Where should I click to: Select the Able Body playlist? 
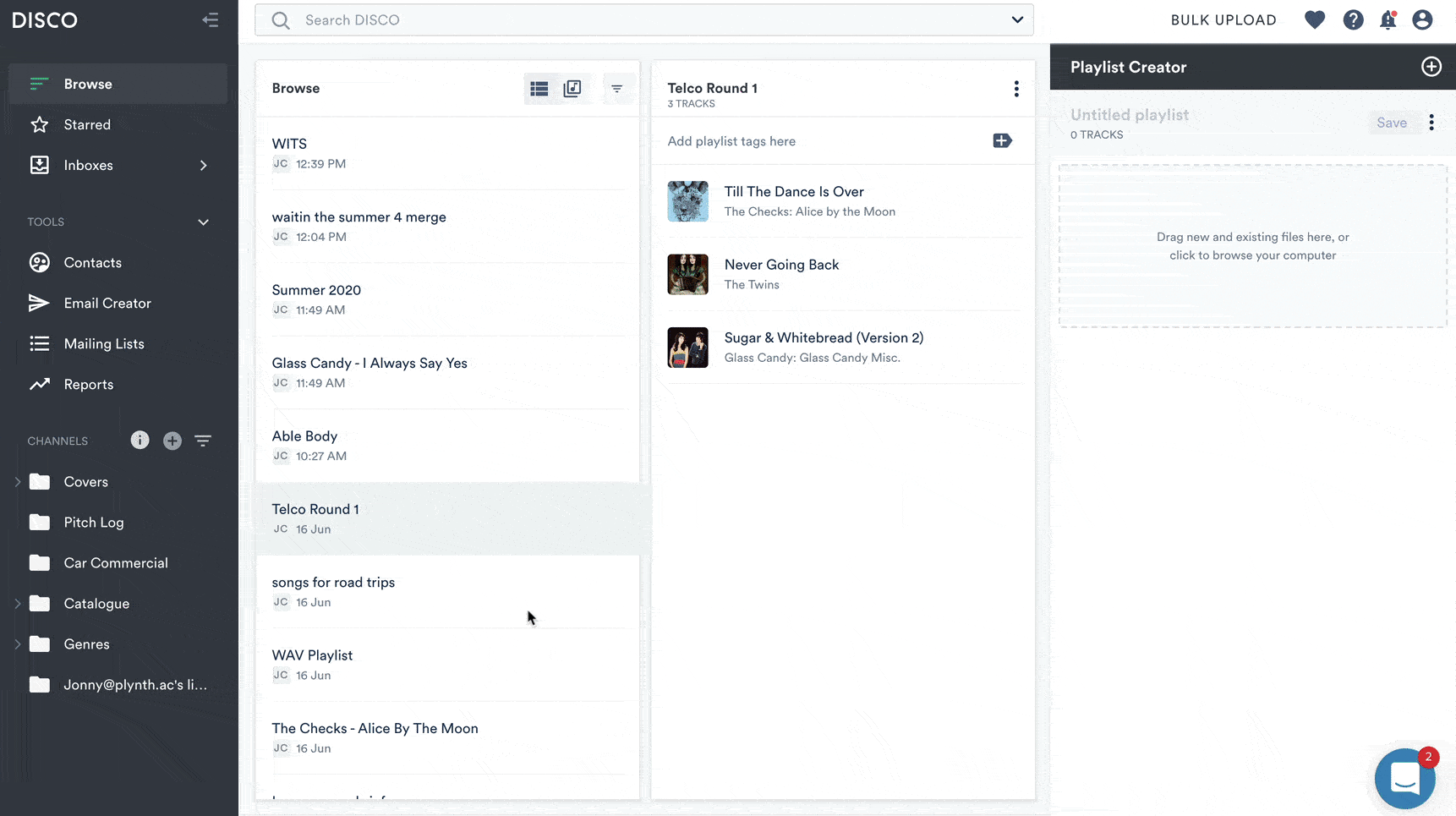point(448,446)
